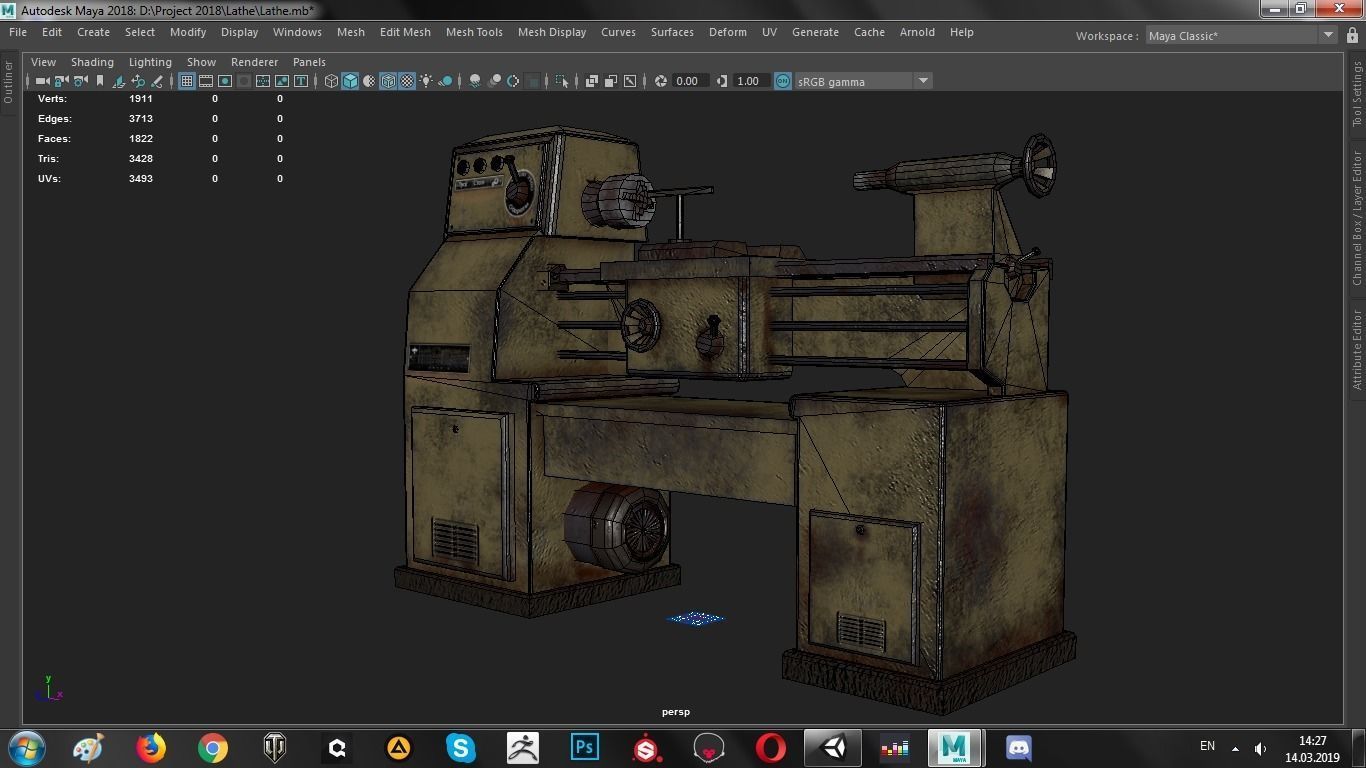Image resolution: width=1366 pixels, height=770 pixels.
Task: Select the Grease Pencil tool icon
Action: 157,81
